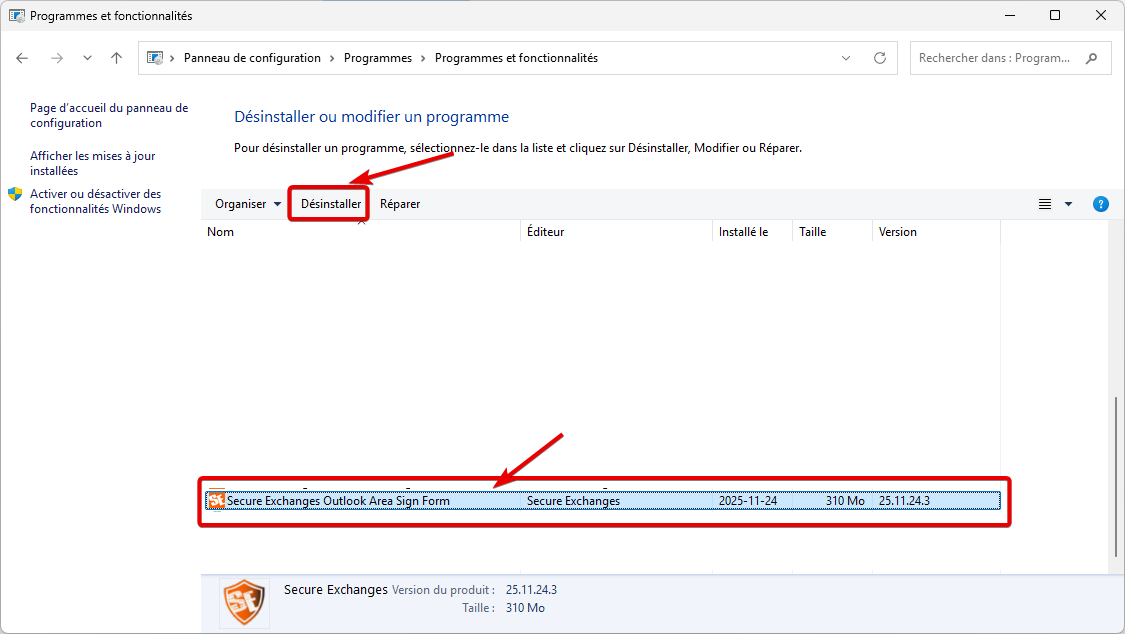This screenshot has height=634, width=1125.
Task: Click the large Secure Exchanges shield thumbnail
Action: point(245,602)
